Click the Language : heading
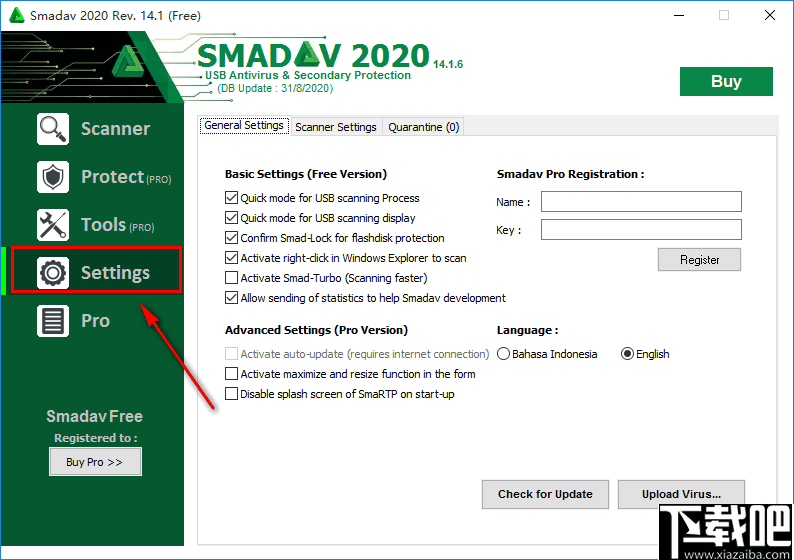 [x=528, y=330]
